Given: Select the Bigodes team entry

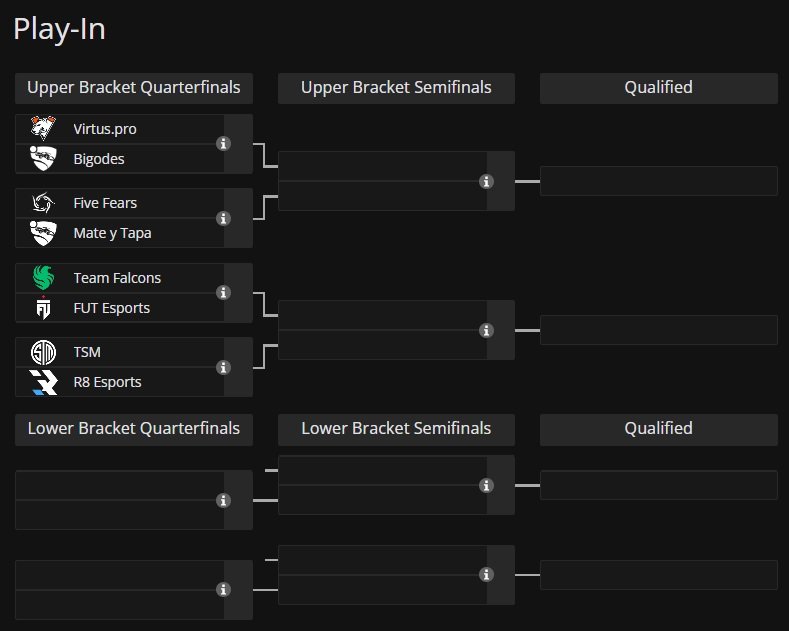Looking at the screenshot, I should tap(120, 159).
